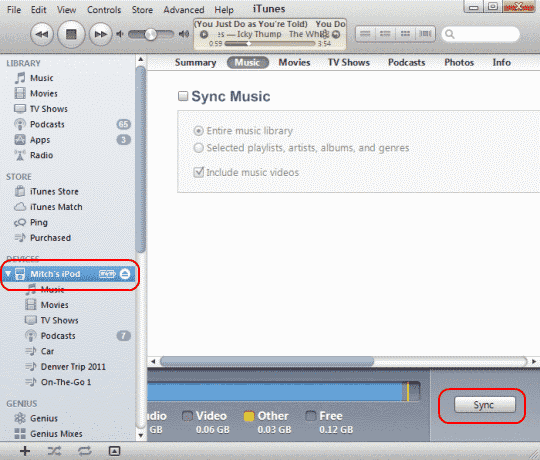Click the add playlist plus button
The height and width of the screenshot is (460, 540).
(25, 451)
